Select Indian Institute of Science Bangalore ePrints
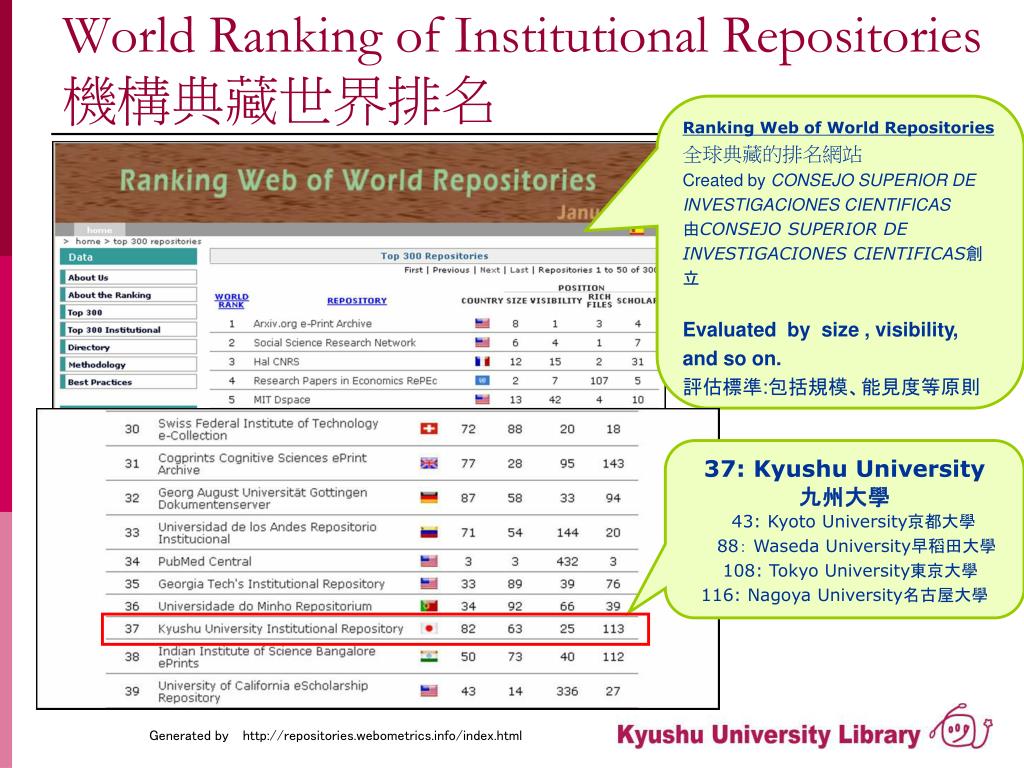 (266, 657)
